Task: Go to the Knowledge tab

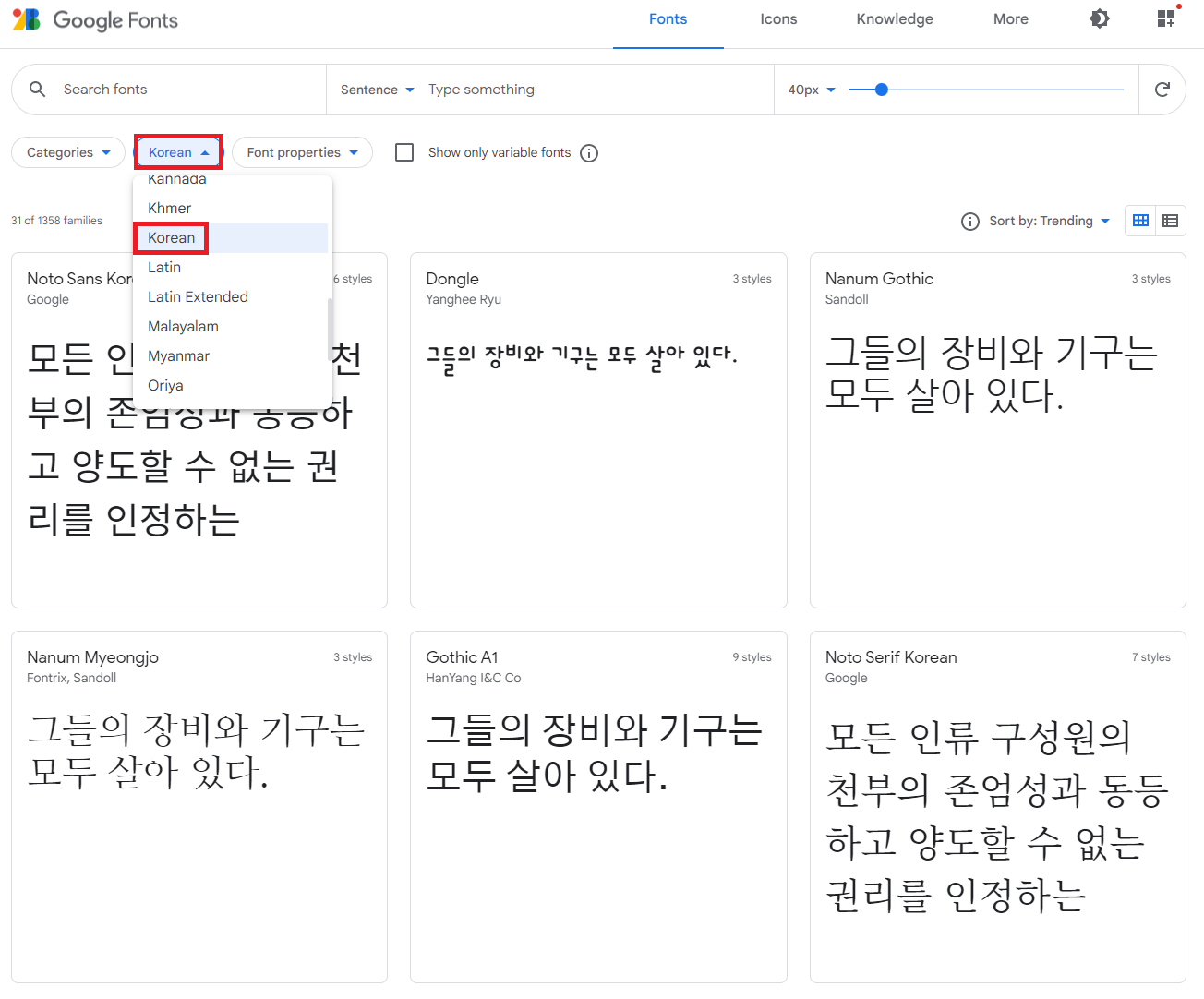Action: pyautogui.click(x=895, y=19)
